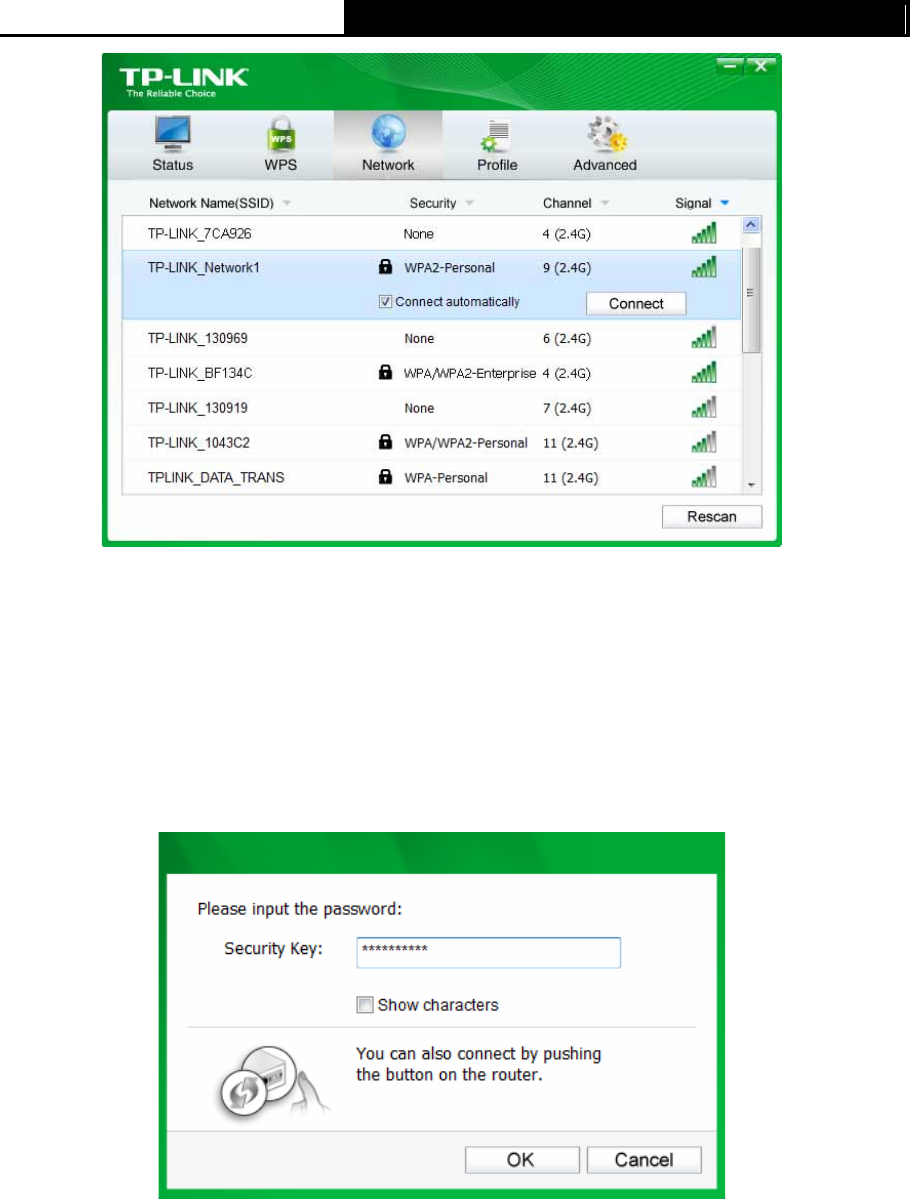This screenshot has width=910, height=1199.
Task: Open the Advanced gears icon
Action: (x=606, y=135)
